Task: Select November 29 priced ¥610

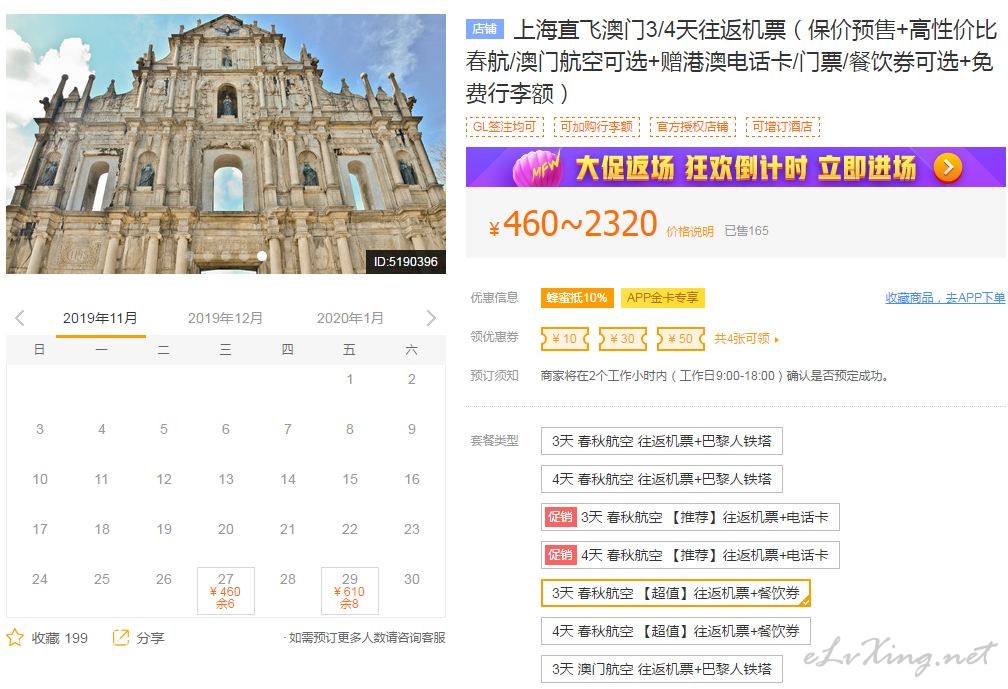Action: tap(350, 591)
